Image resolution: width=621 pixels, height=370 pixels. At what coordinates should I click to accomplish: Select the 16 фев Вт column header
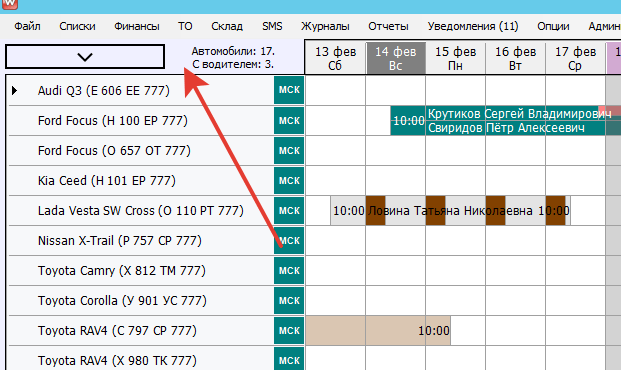[x=515, y=58]
